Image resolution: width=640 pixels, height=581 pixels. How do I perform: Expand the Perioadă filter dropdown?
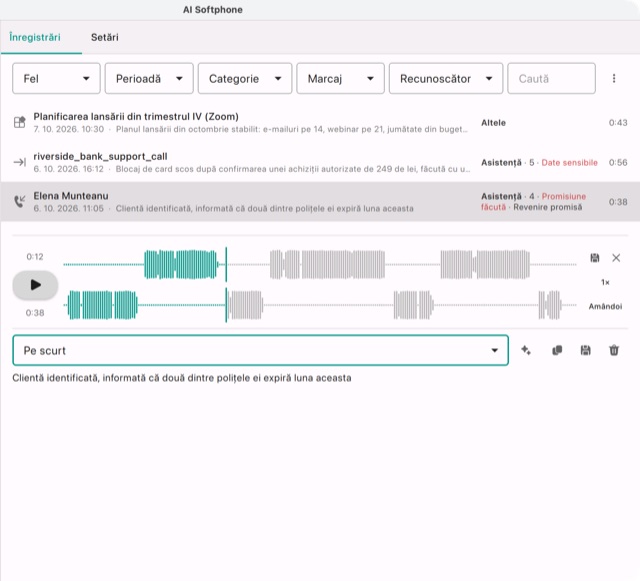coord(149,78)
